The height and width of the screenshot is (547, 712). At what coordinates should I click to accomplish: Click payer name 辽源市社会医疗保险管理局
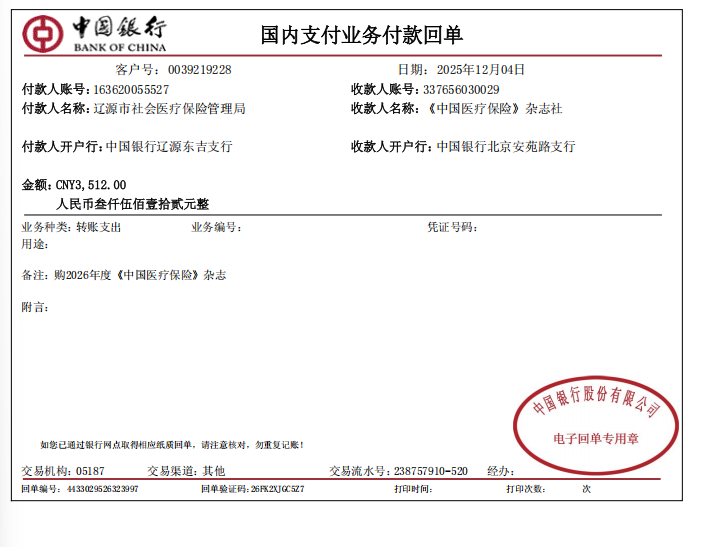(x=168, y=108)
